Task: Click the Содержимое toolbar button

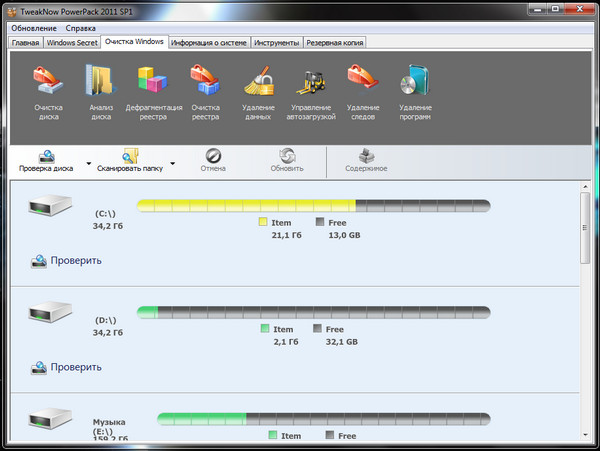Action: point(366,161)
